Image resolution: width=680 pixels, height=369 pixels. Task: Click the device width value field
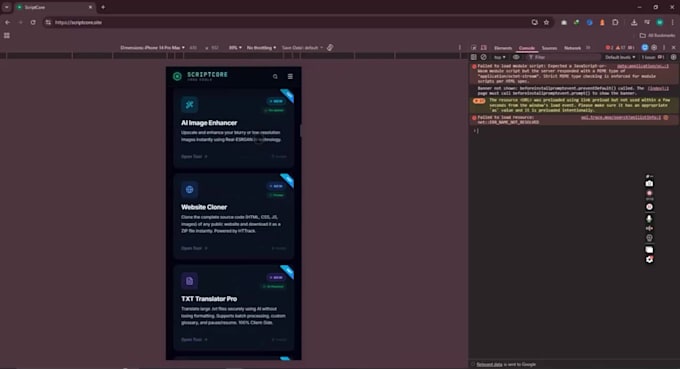193,48
